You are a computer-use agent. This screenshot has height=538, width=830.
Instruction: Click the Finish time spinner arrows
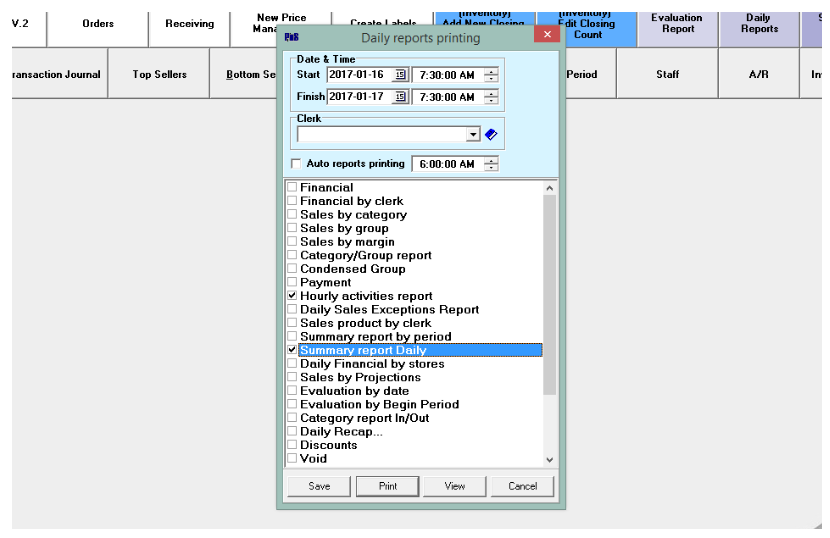coord(490,96)
